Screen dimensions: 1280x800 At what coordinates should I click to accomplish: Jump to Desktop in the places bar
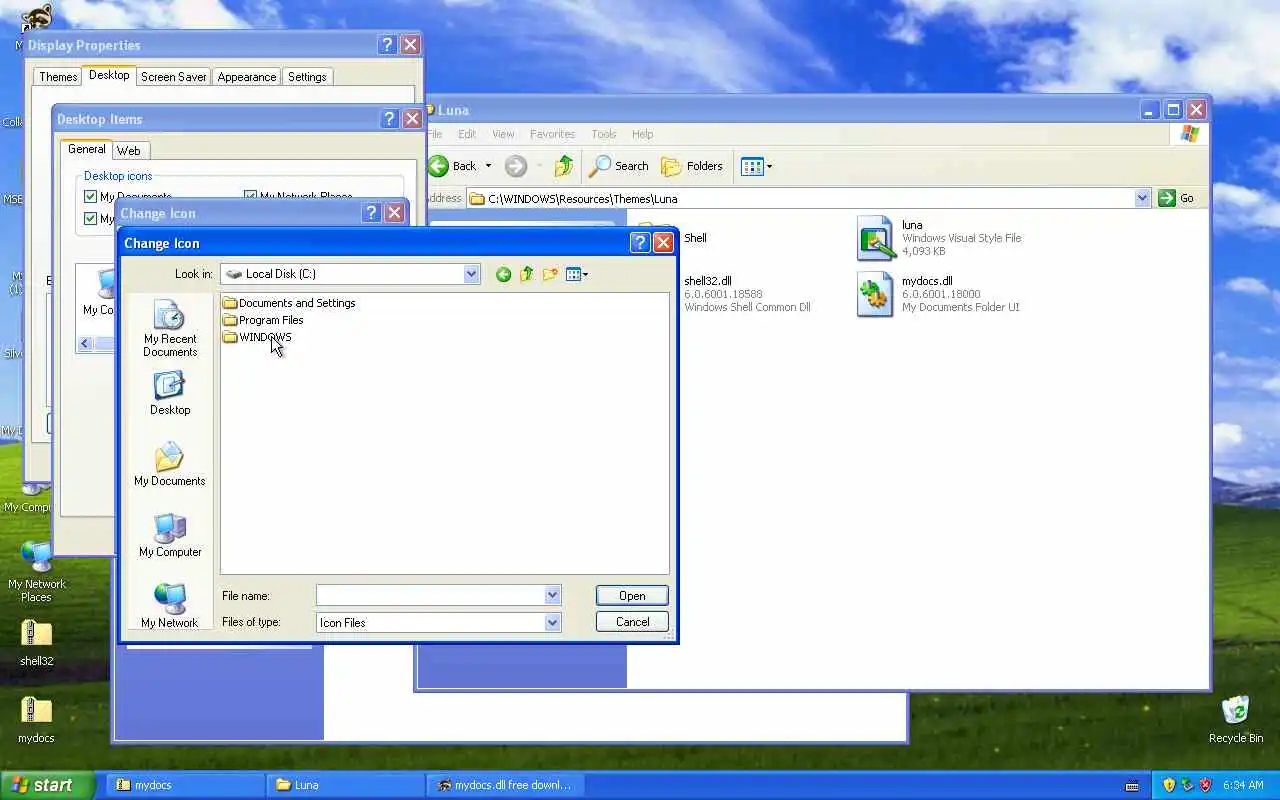(170, 393)
